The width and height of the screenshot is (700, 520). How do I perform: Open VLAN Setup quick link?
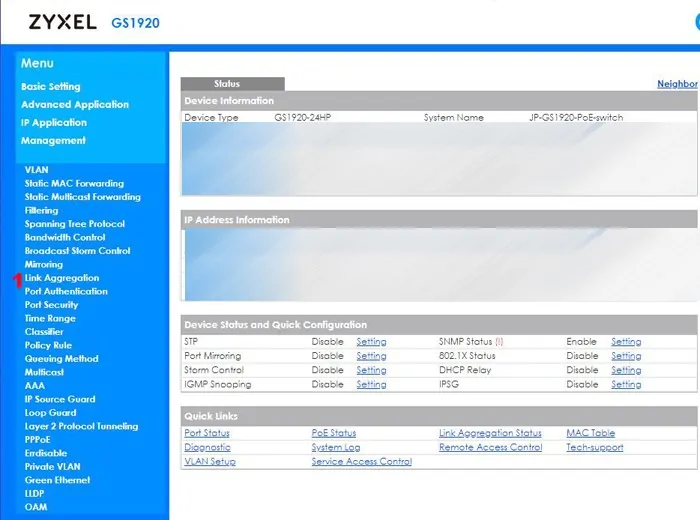[x=210, y=462]
